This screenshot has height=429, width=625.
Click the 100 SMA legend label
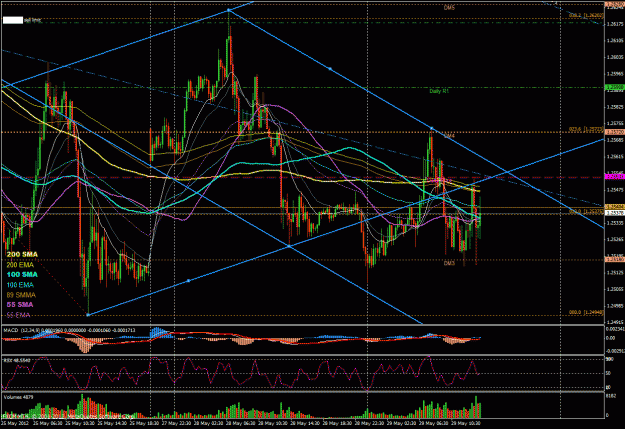coord(22,274)
